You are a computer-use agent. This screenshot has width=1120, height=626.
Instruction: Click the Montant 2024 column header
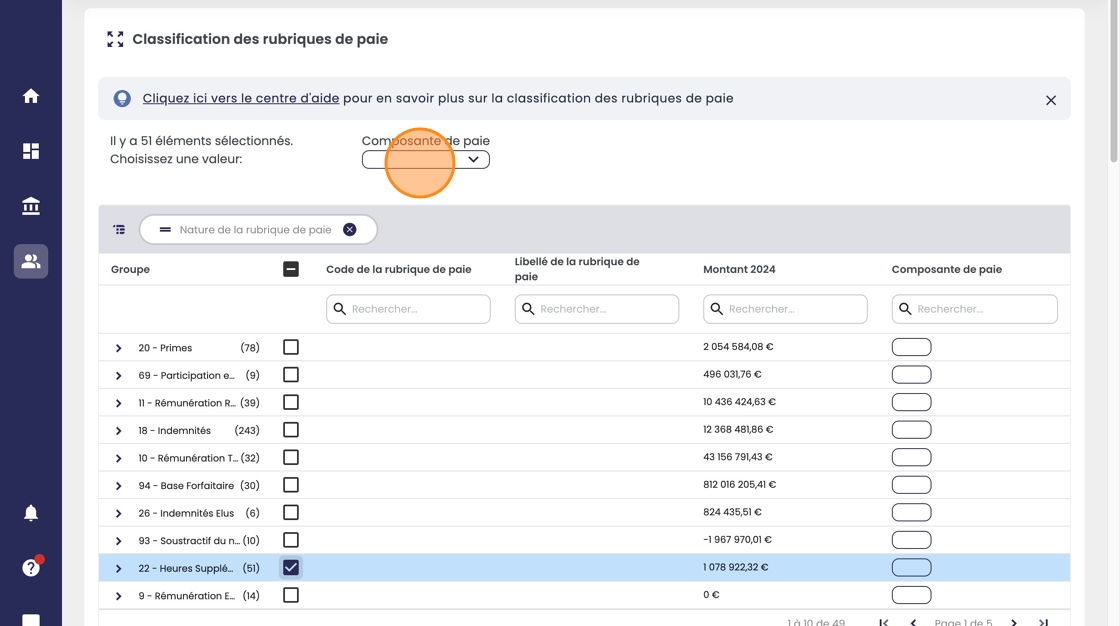[x=739, y=269]
